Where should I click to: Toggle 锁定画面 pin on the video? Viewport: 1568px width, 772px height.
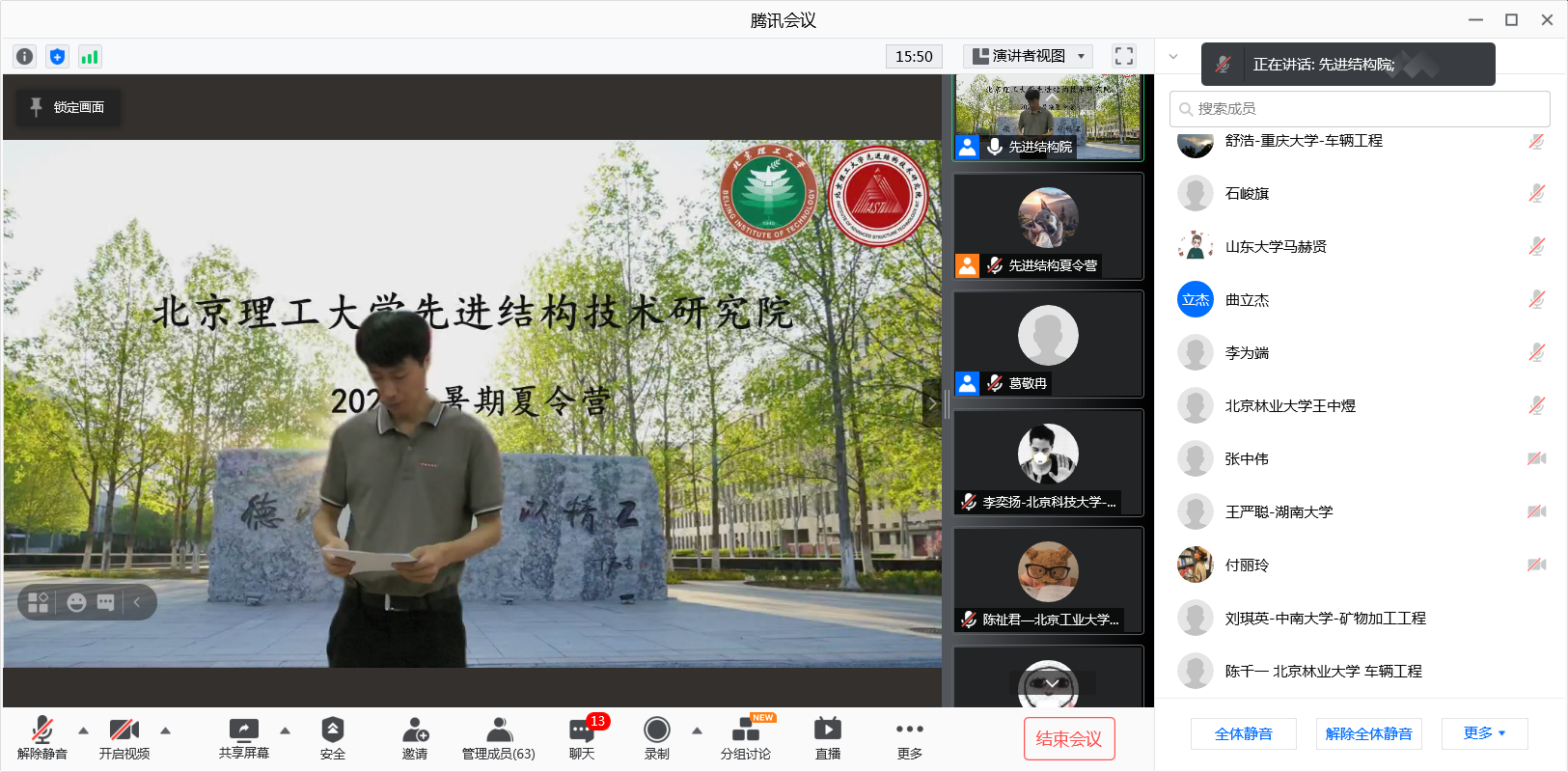pos(68,107)
